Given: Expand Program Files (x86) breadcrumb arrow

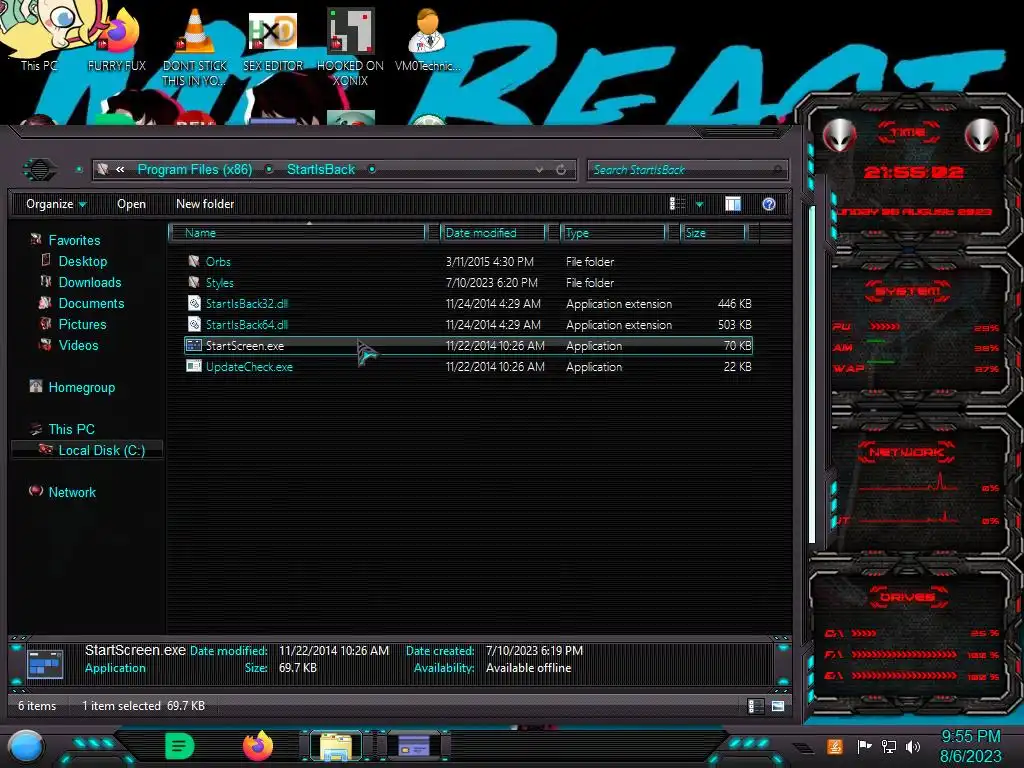Looking at the screenshot, I should pyautogui.click(x=269, y=169).
